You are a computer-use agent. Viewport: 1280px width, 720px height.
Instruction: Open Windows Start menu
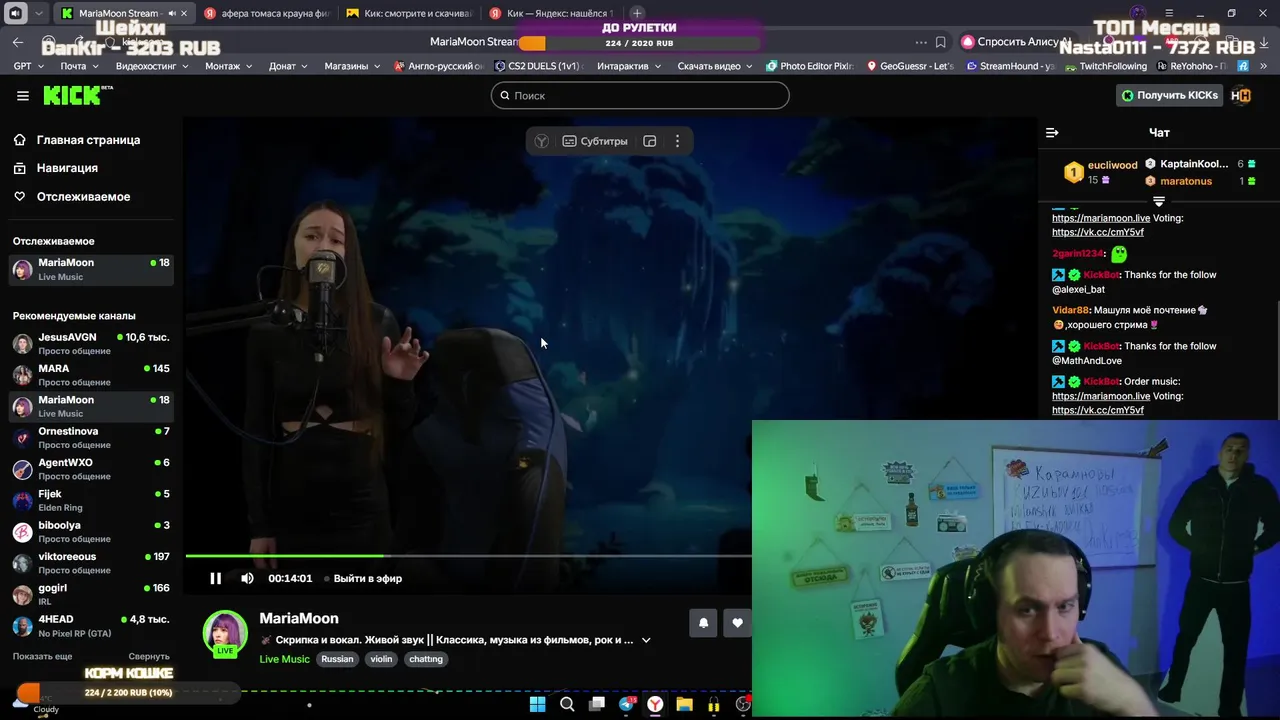click(x=537, y=704)
